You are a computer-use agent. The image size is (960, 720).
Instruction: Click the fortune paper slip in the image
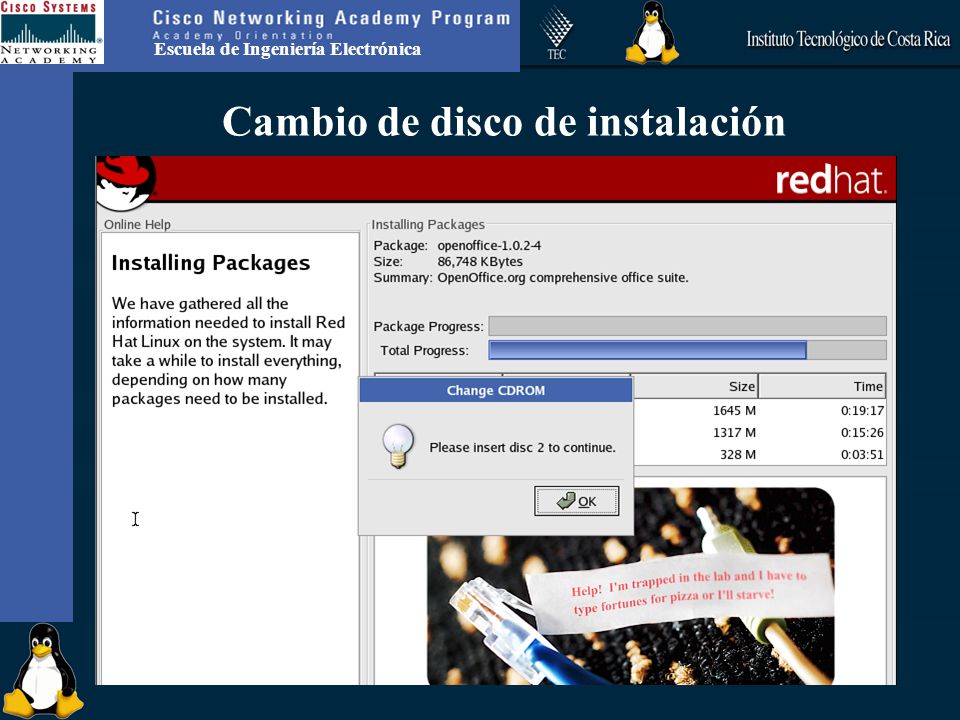pyautogui.click(x=681, y=593)
